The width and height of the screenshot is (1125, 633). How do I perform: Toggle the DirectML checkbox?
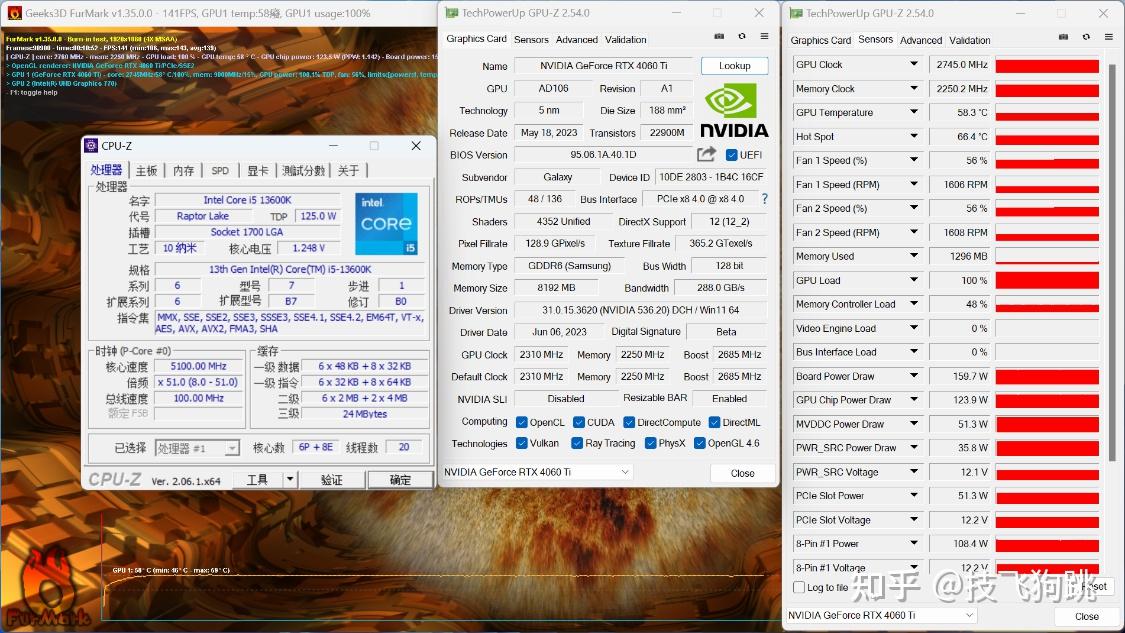click(714, 422)
